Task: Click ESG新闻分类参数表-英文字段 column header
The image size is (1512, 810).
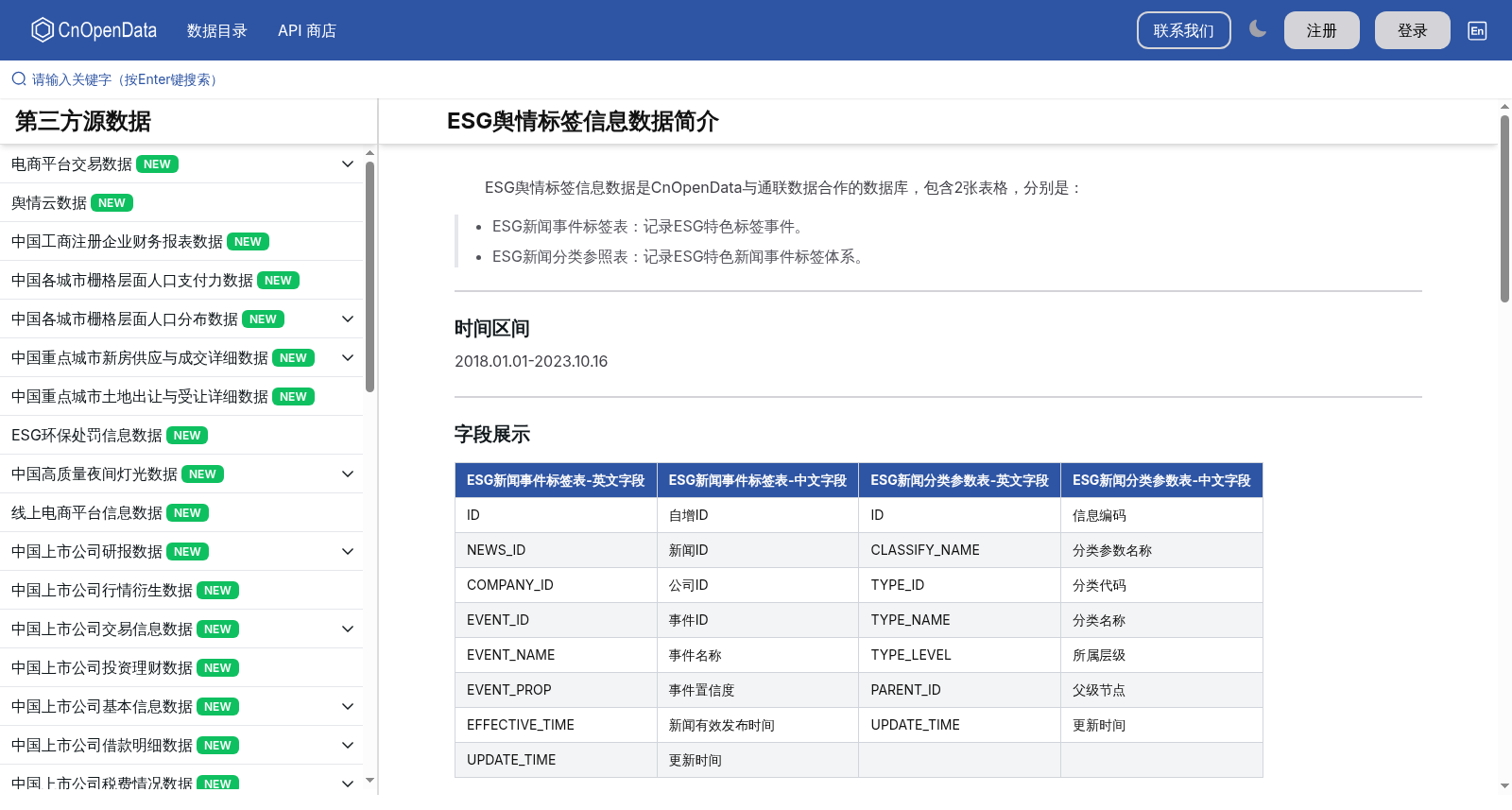Action: [959, 480]
